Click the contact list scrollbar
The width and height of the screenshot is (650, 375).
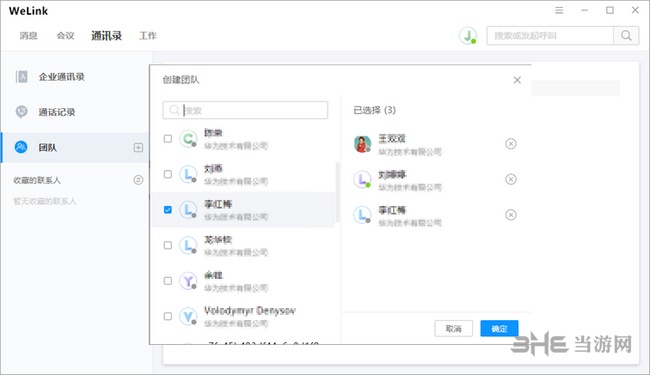click(x=337, y=192)
